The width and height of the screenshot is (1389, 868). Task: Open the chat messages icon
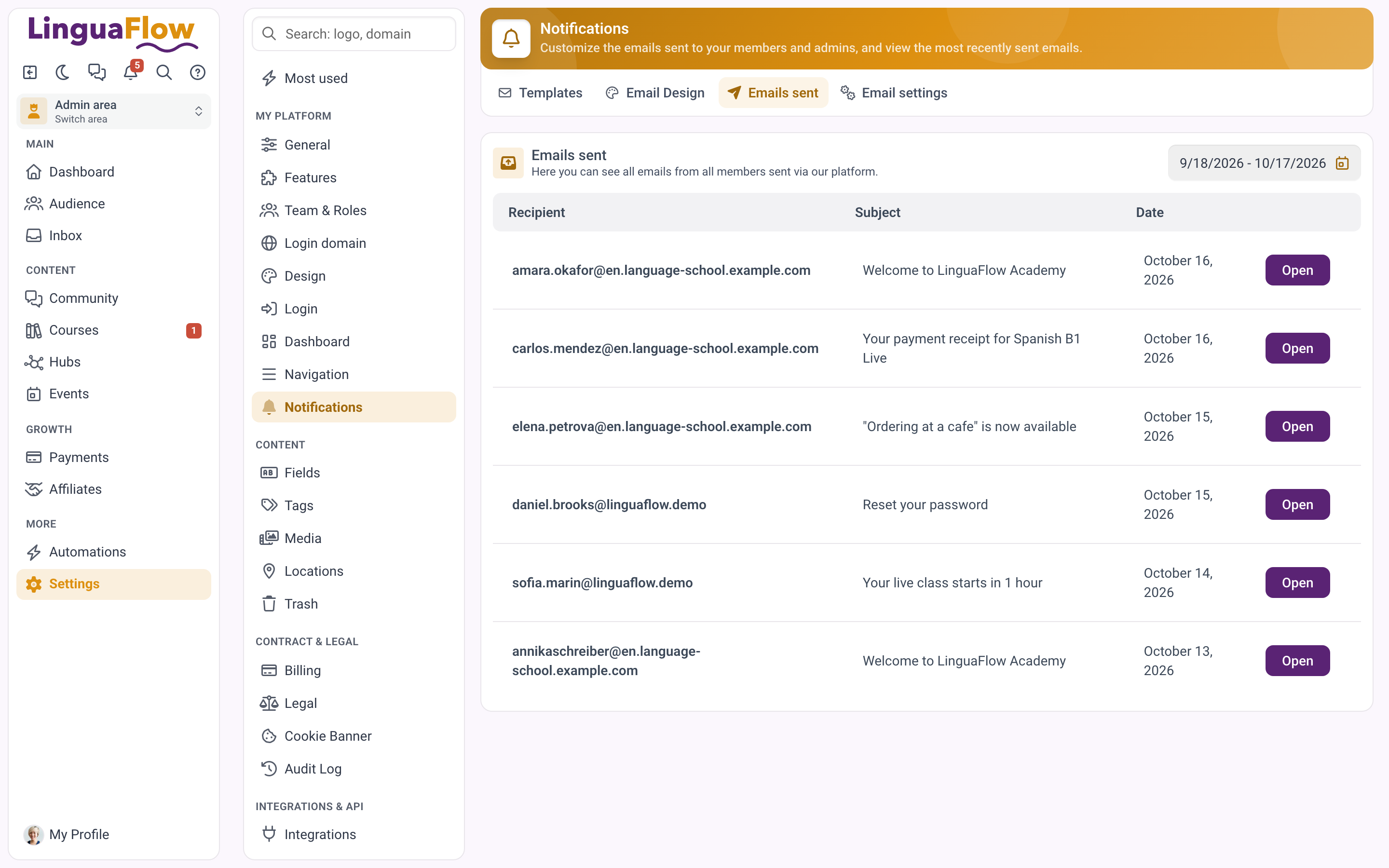point(96,72)
